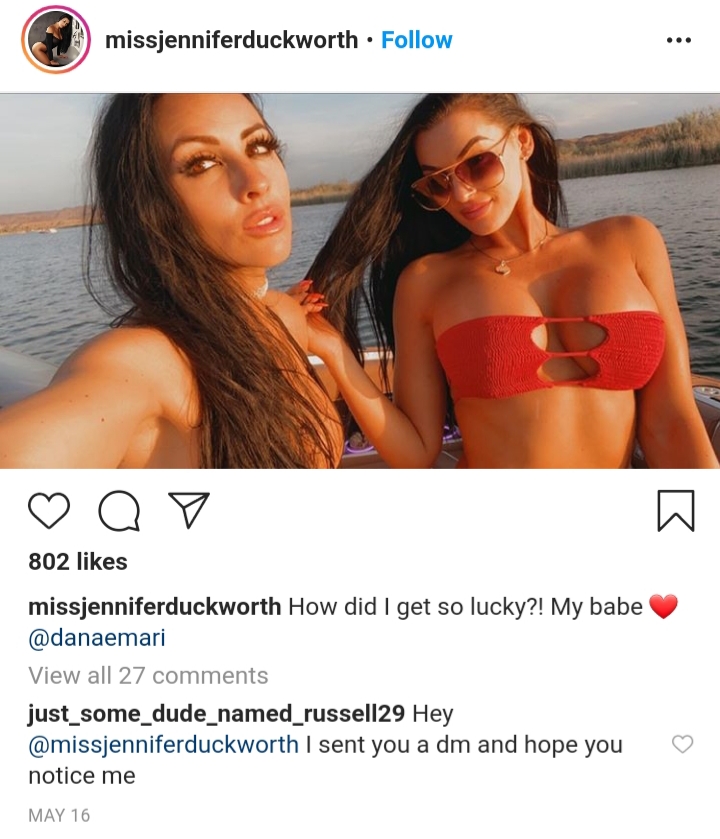The height and width of the screenshot is (839, 720).
Task: Open missjenniferduckworth profile from the header
Action: tap(232, 40)
